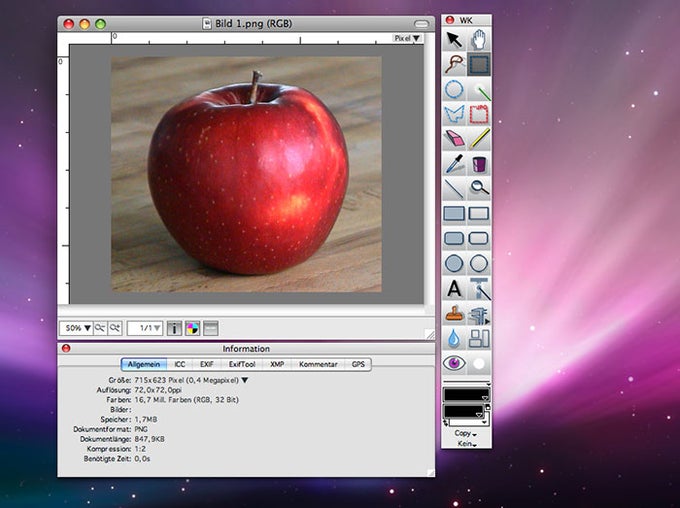This screenshot has width=680, height=508.
Task: Select the red eye correction tool
Action: pyautogui.click(x=454, y=363)
